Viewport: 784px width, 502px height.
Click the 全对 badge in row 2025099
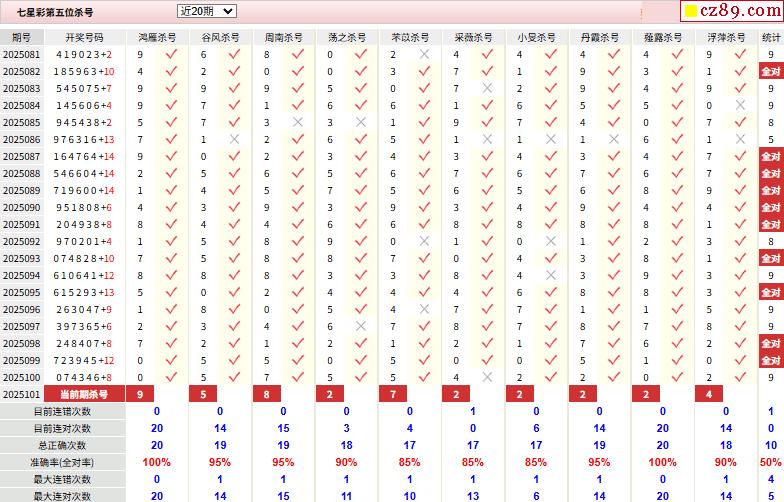pyautogui.click(x=771, y=360)
